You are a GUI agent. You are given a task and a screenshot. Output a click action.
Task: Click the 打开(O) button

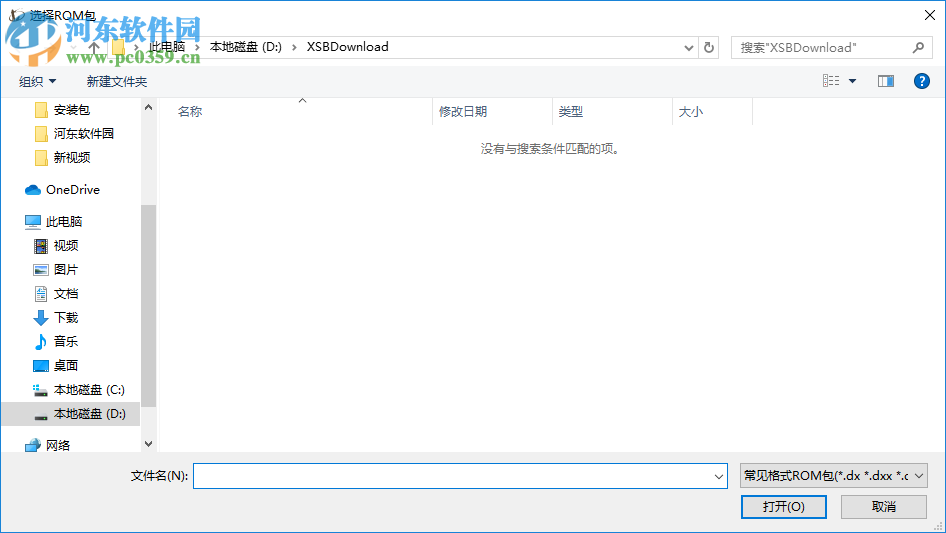[784, 506]
